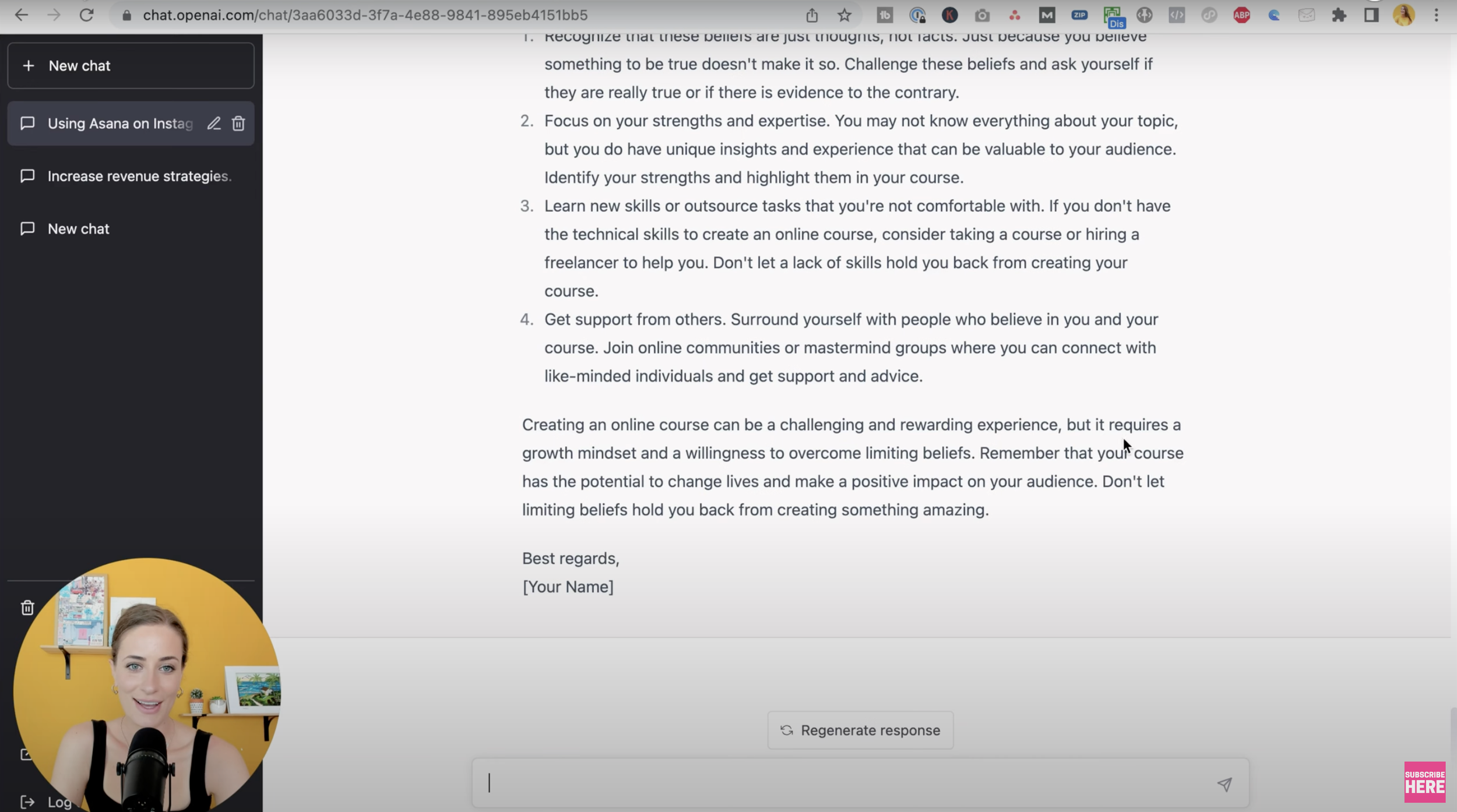This screenshot has width=1457, height=812.
Task: Share this page via share icon
Action: tap(812, 15)
